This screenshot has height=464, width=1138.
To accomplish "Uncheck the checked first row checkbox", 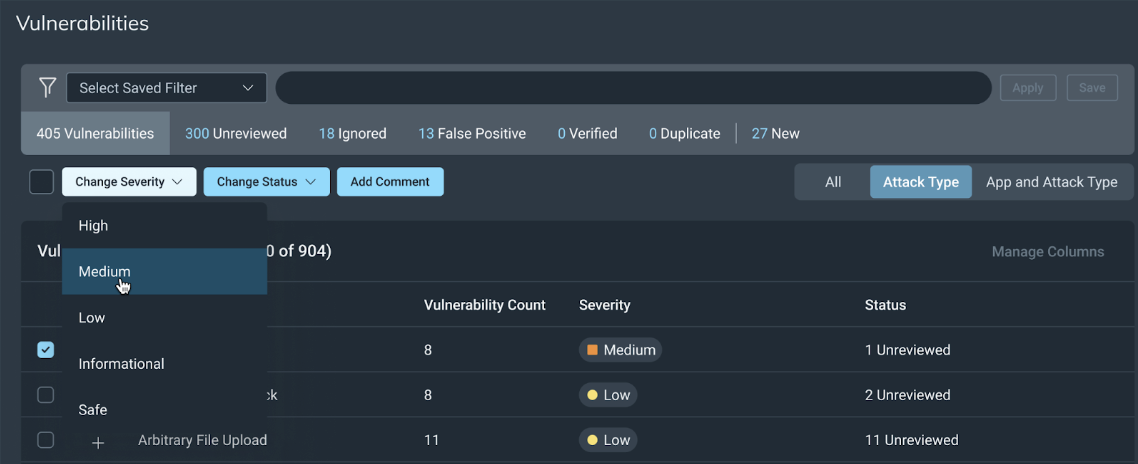I will 45,350.
